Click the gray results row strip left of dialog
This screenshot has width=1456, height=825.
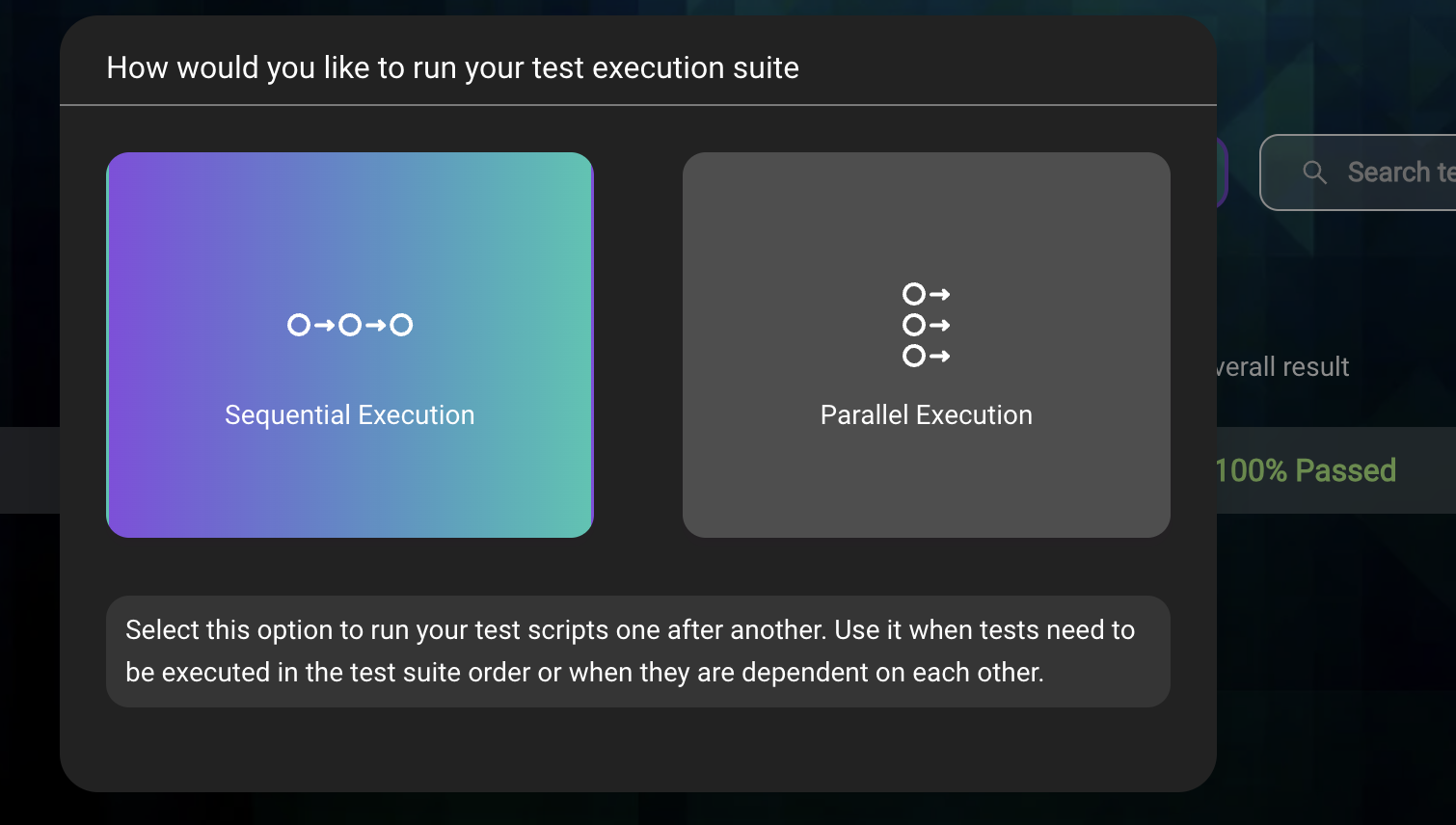29,470
